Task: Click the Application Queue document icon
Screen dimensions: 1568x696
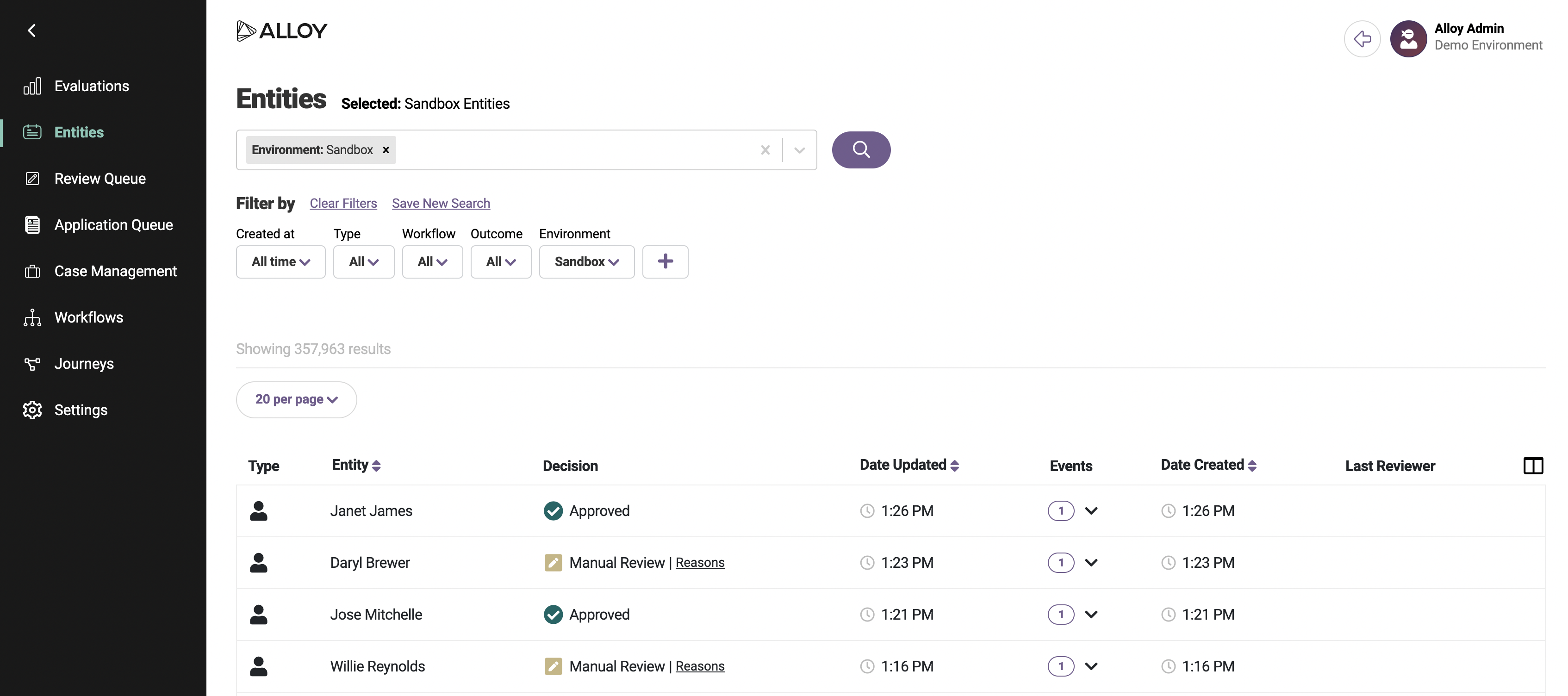Action: tap(32, 224)
